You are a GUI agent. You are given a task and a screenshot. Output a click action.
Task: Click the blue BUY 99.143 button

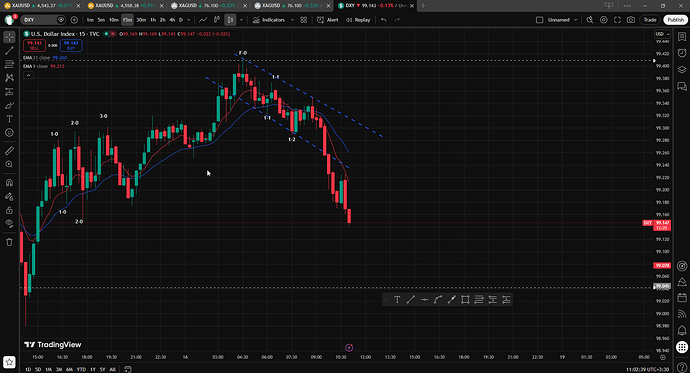click(x=71, y=45)
